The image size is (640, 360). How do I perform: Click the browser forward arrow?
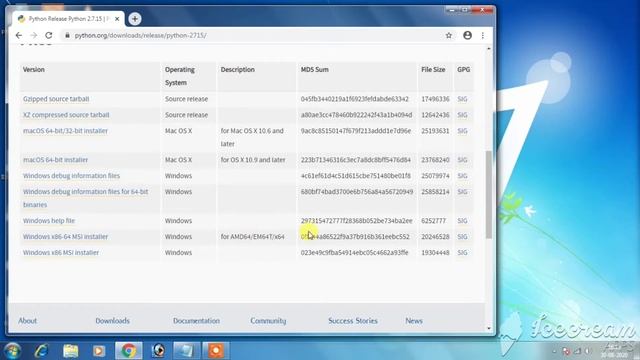(33, 36)
